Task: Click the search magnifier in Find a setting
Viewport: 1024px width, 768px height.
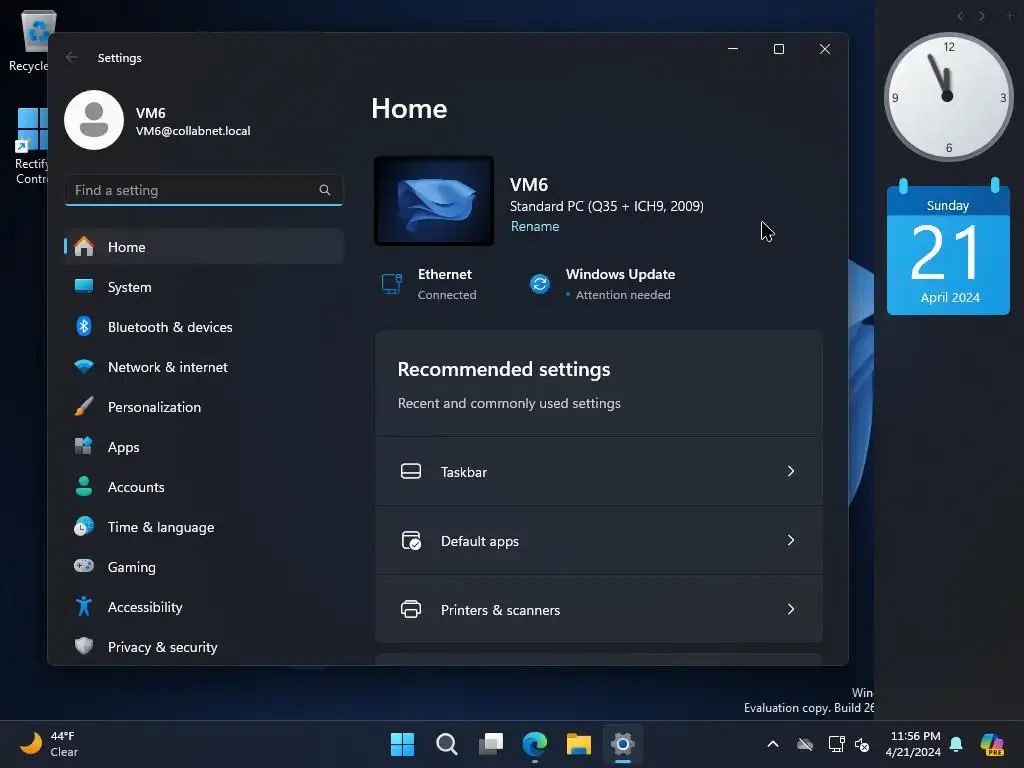Action: point(325,190)
